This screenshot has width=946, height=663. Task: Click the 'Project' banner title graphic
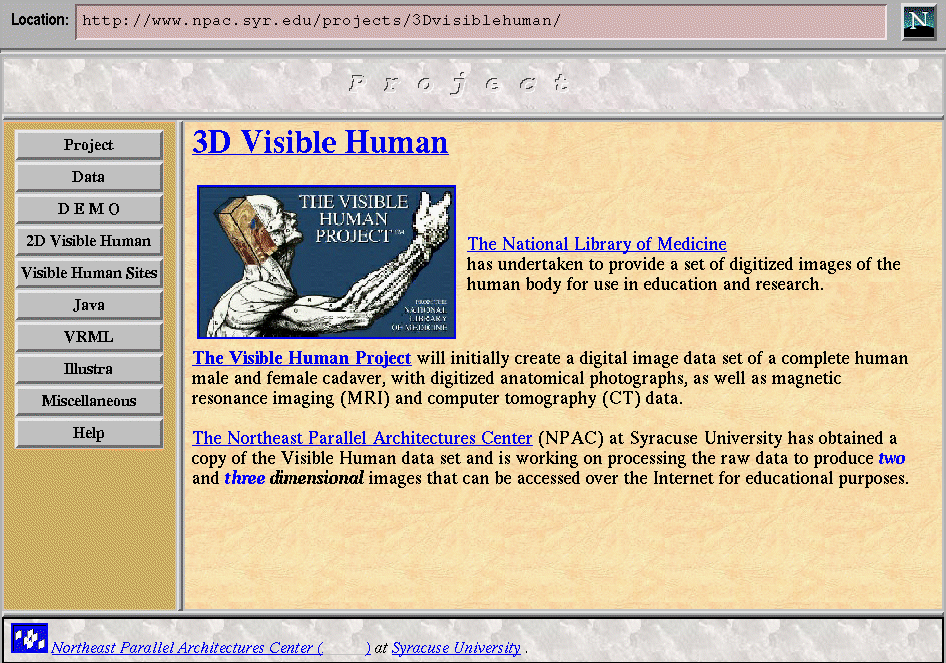459,83
